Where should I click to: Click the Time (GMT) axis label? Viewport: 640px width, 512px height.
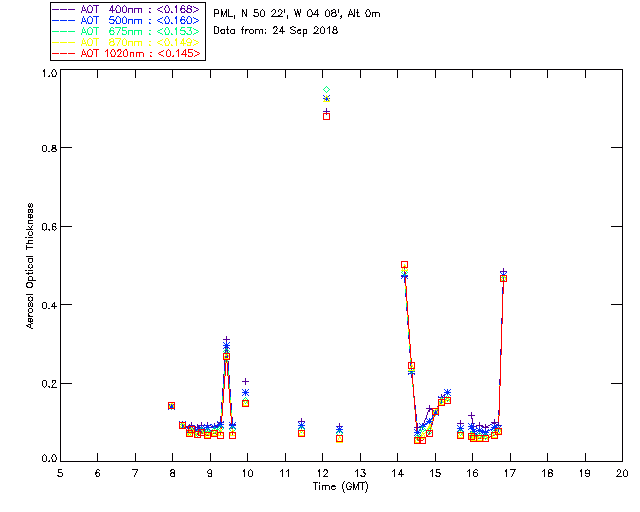340,487
